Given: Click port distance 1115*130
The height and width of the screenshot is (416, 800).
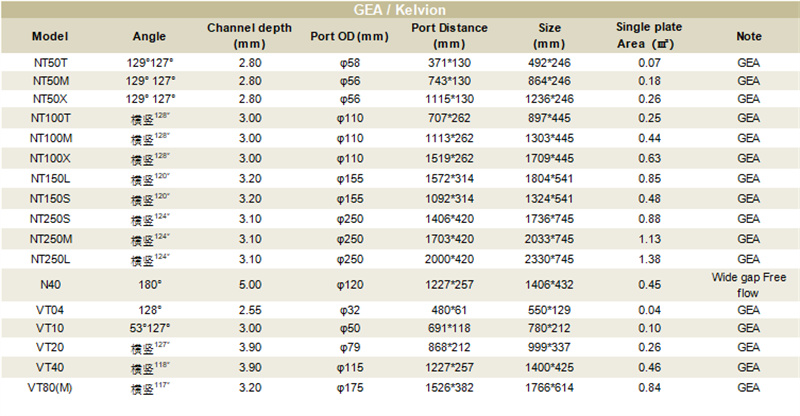Looking at the screenshot, I should (449, 99).
